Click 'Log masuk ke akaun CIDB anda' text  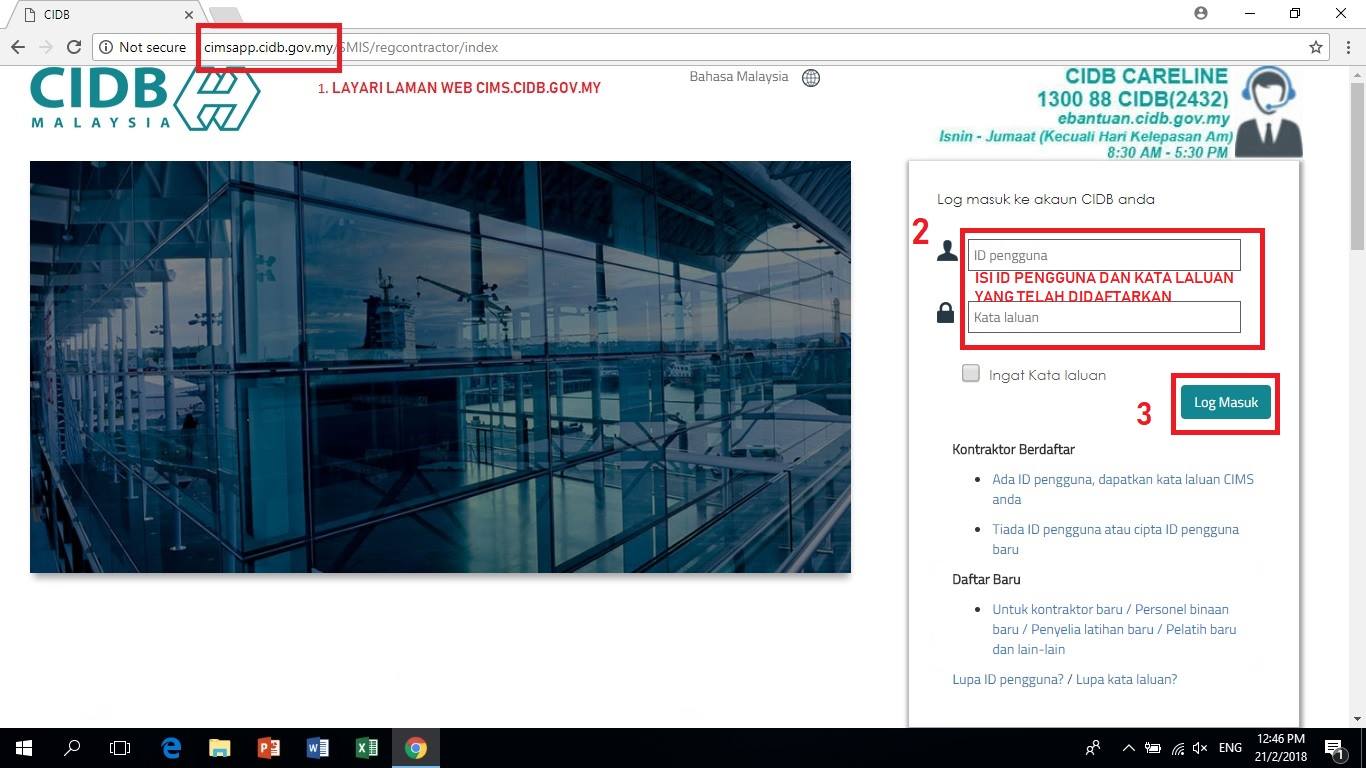(1046, 199)
